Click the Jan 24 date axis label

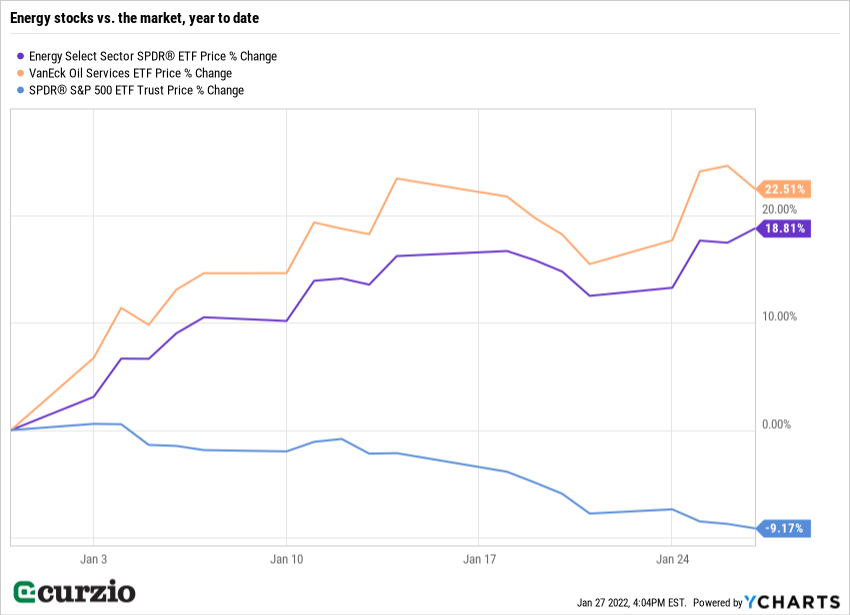[x=672, y=558]
